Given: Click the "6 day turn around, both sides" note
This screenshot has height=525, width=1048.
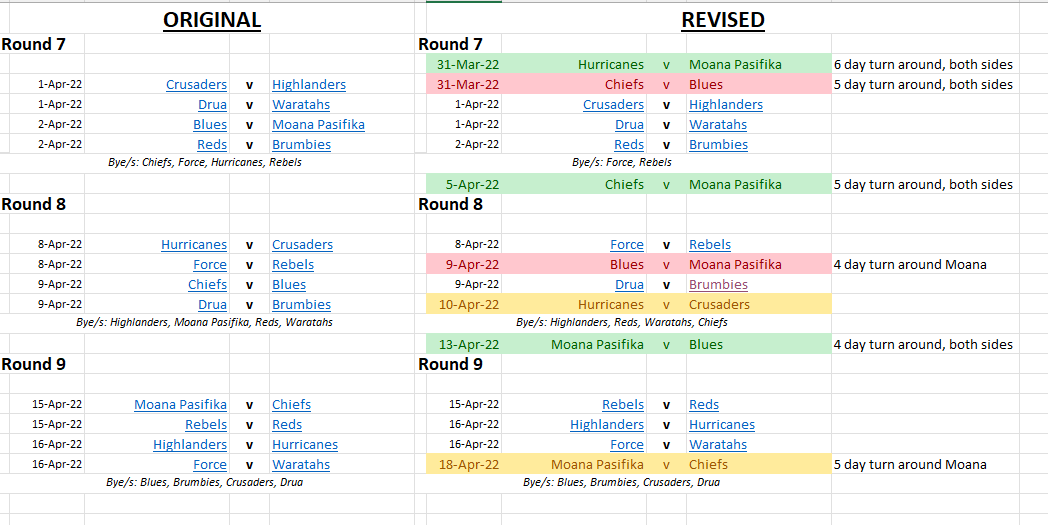Looking at the screenshot, I should tap(922, 65).
